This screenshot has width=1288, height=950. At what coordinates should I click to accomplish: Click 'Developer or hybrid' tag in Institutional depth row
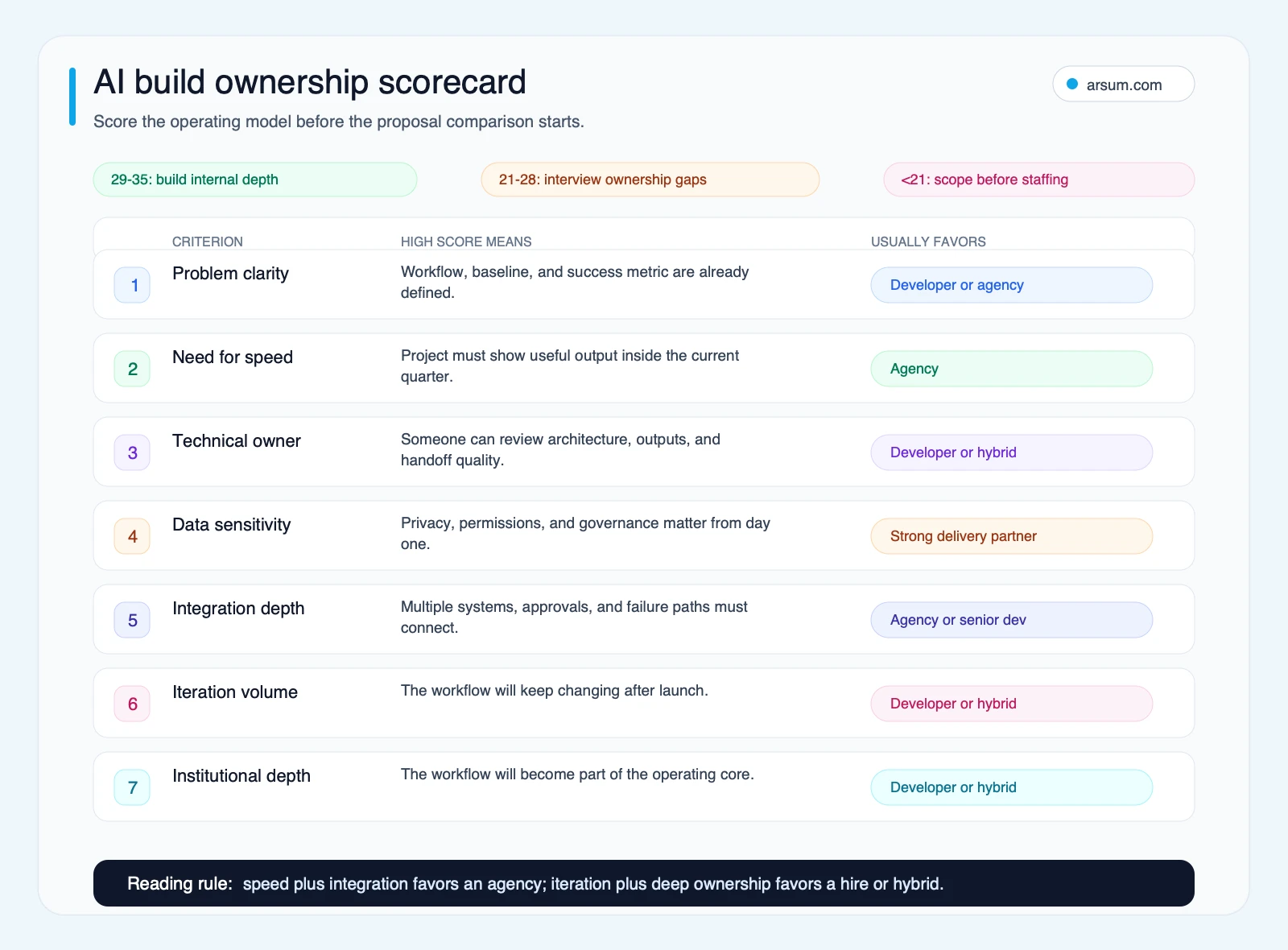(x=1012, y=787)
